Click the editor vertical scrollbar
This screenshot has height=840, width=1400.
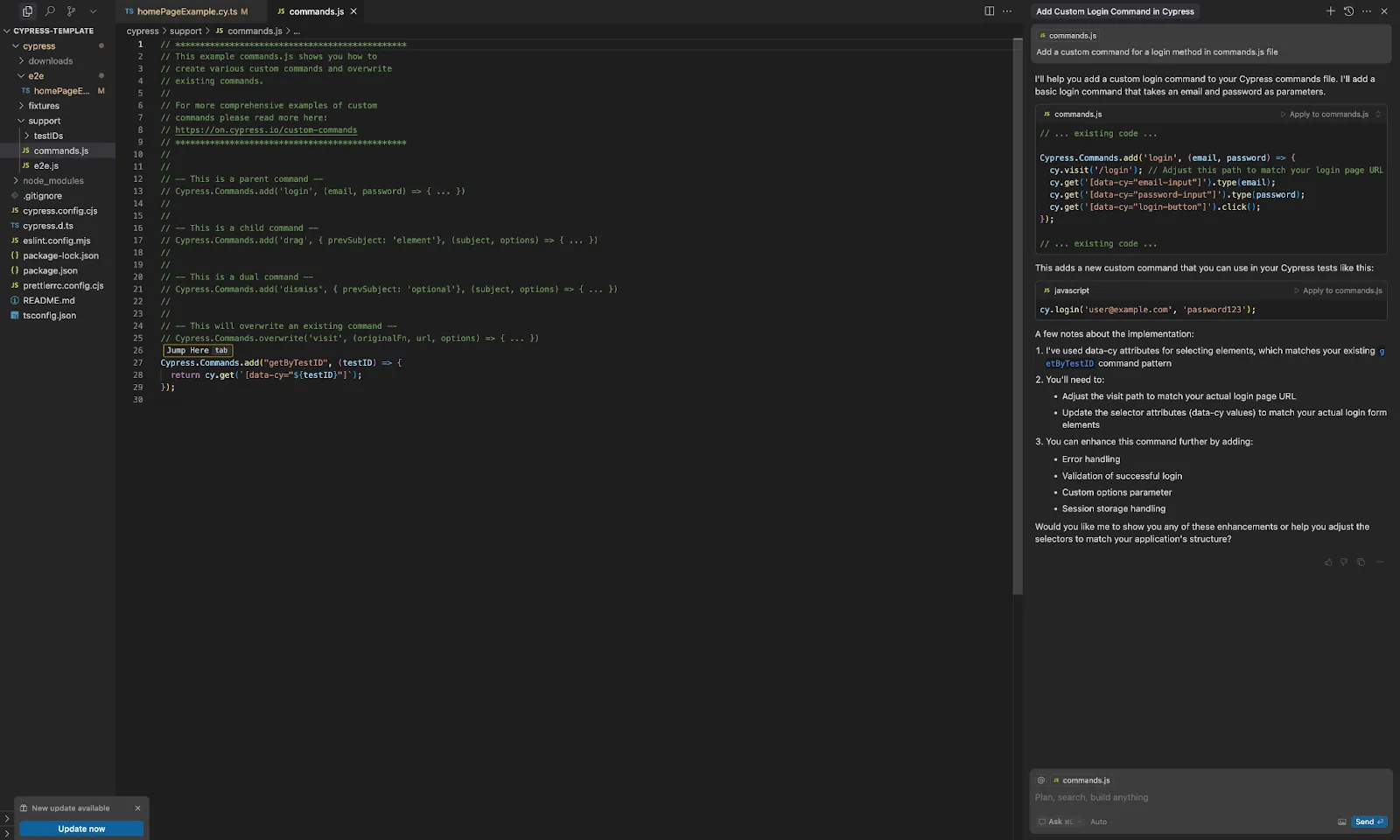tap(1018, 317)
